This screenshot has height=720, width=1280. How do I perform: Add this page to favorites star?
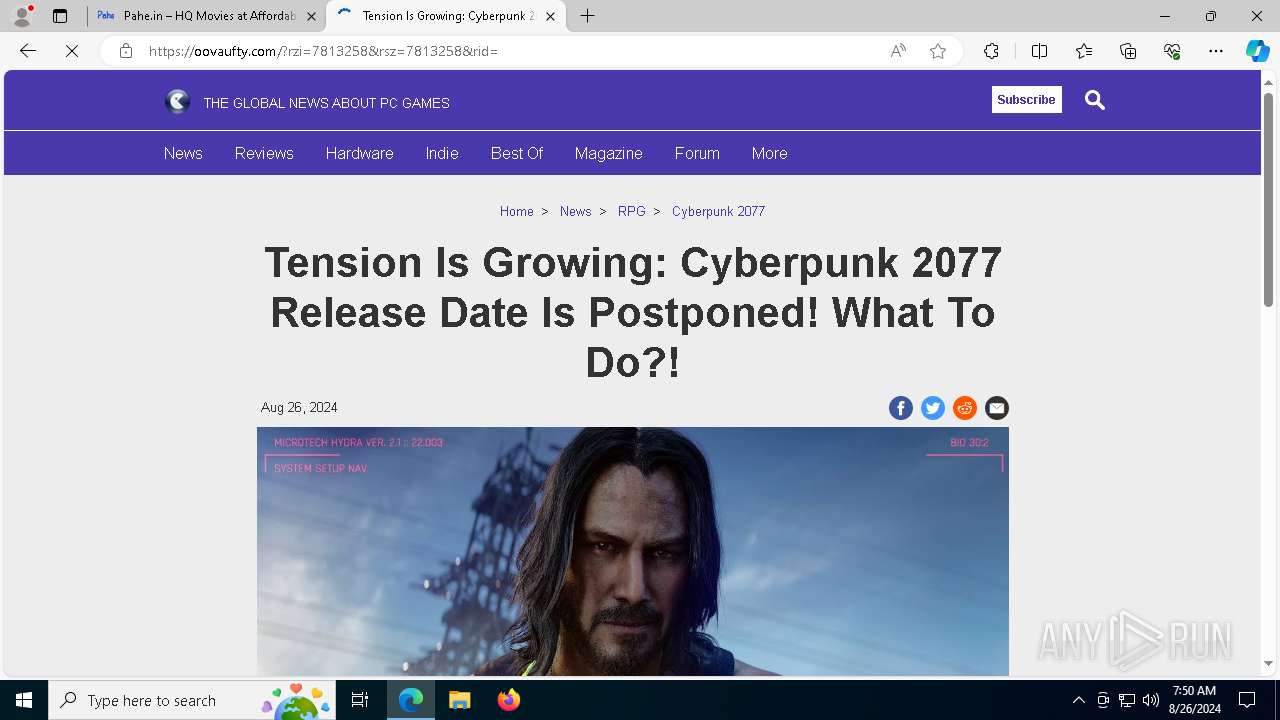(x=938, y=51)
